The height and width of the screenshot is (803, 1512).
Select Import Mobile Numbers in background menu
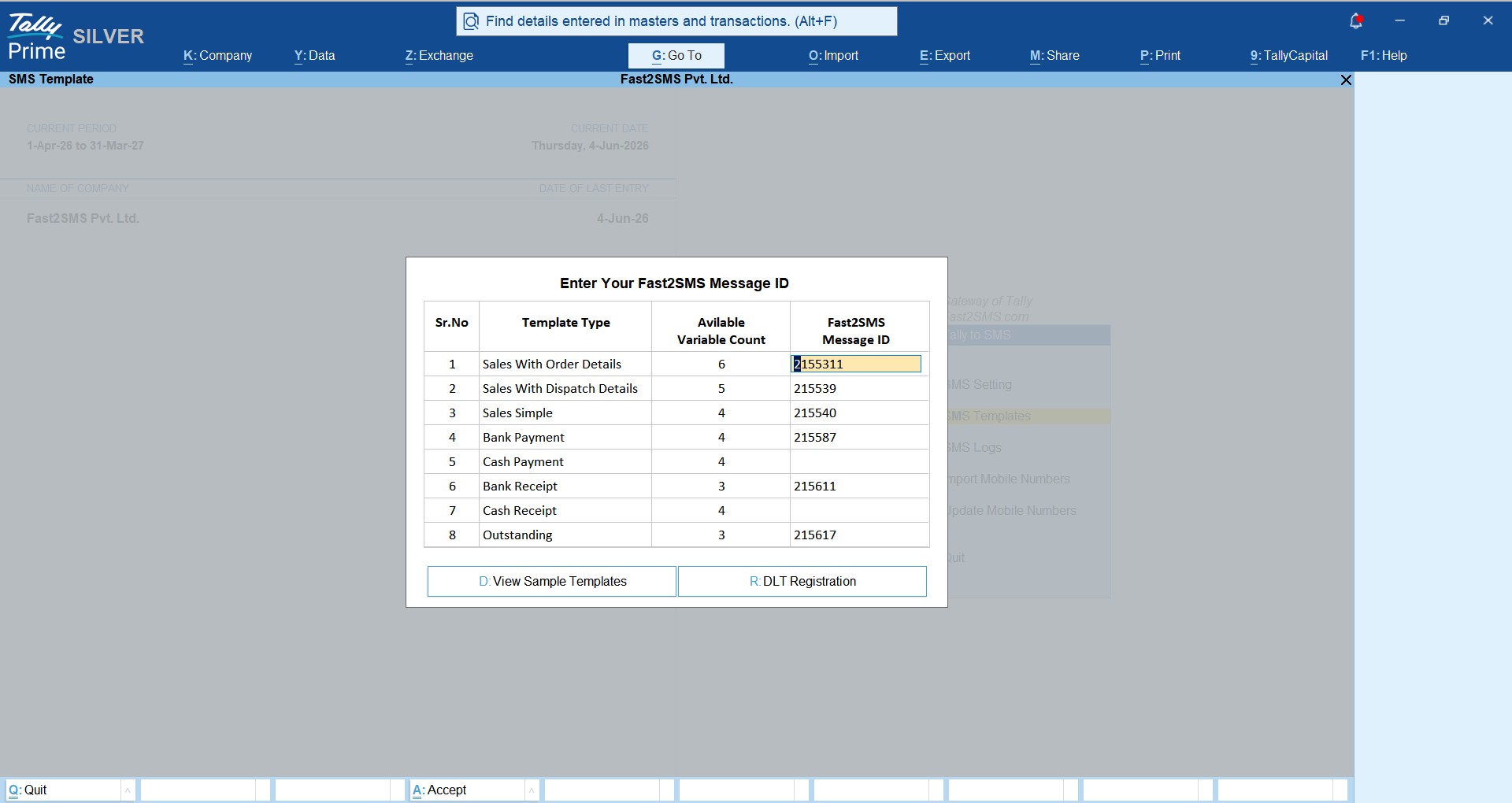(1009, 479)
